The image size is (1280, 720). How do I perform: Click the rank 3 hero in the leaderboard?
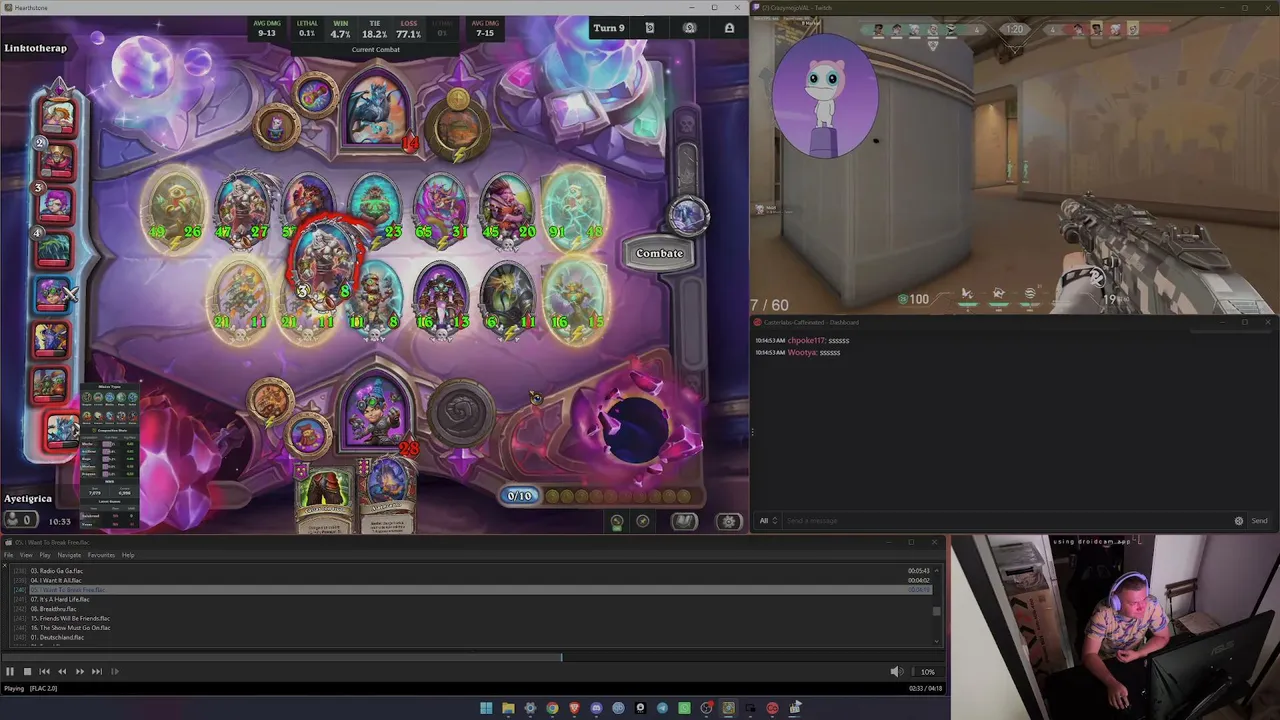(56, 204)
